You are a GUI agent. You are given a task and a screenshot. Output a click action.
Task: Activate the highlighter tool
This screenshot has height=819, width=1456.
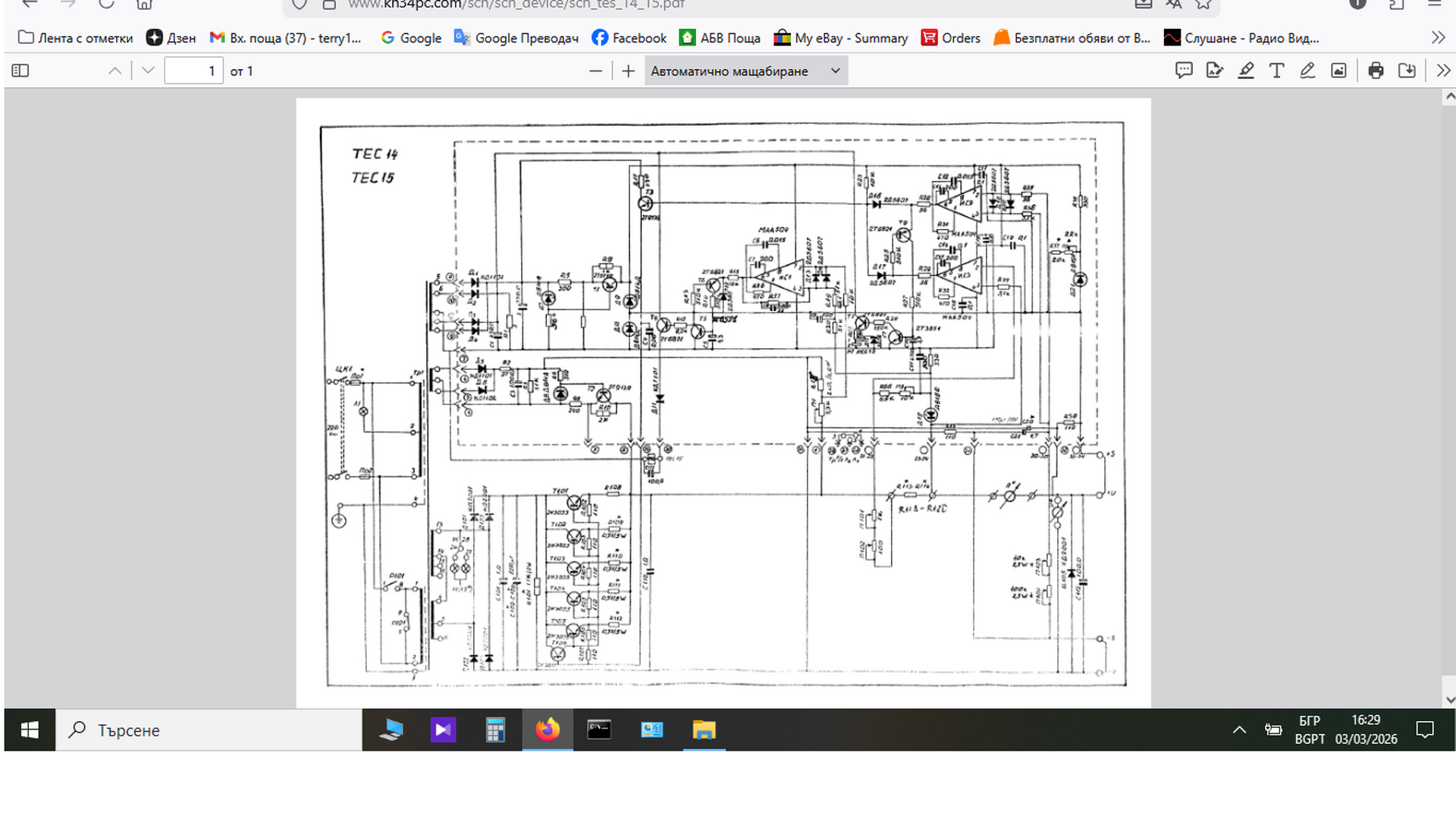[x=1246, y=71]
